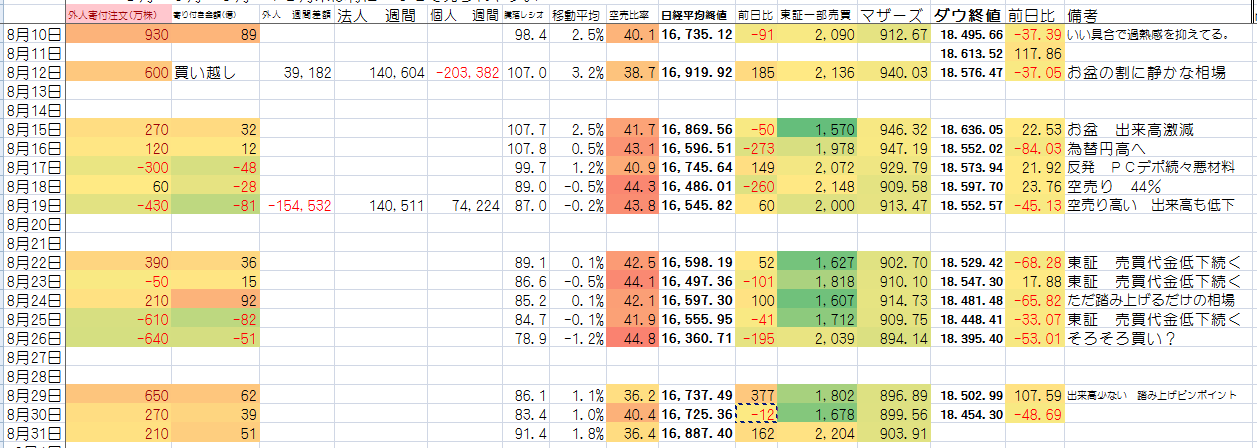Click the dashed-border -12 cell
Image resolution: width=1257 pixels, height=448 pixels.
[x=757, y=415]
